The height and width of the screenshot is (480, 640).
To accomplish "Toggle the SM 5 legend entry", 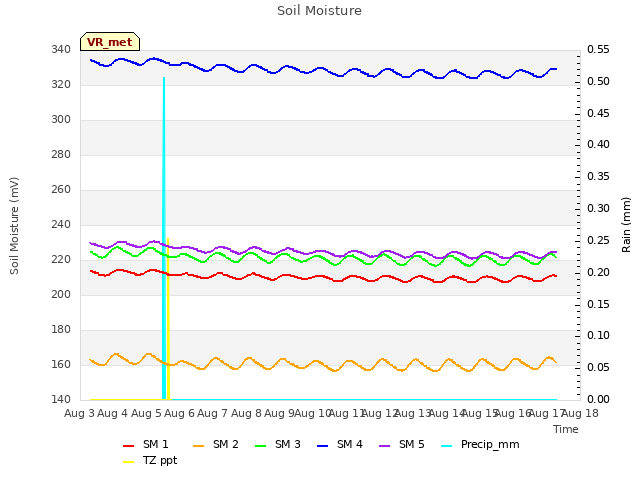I will pos(402,444).
